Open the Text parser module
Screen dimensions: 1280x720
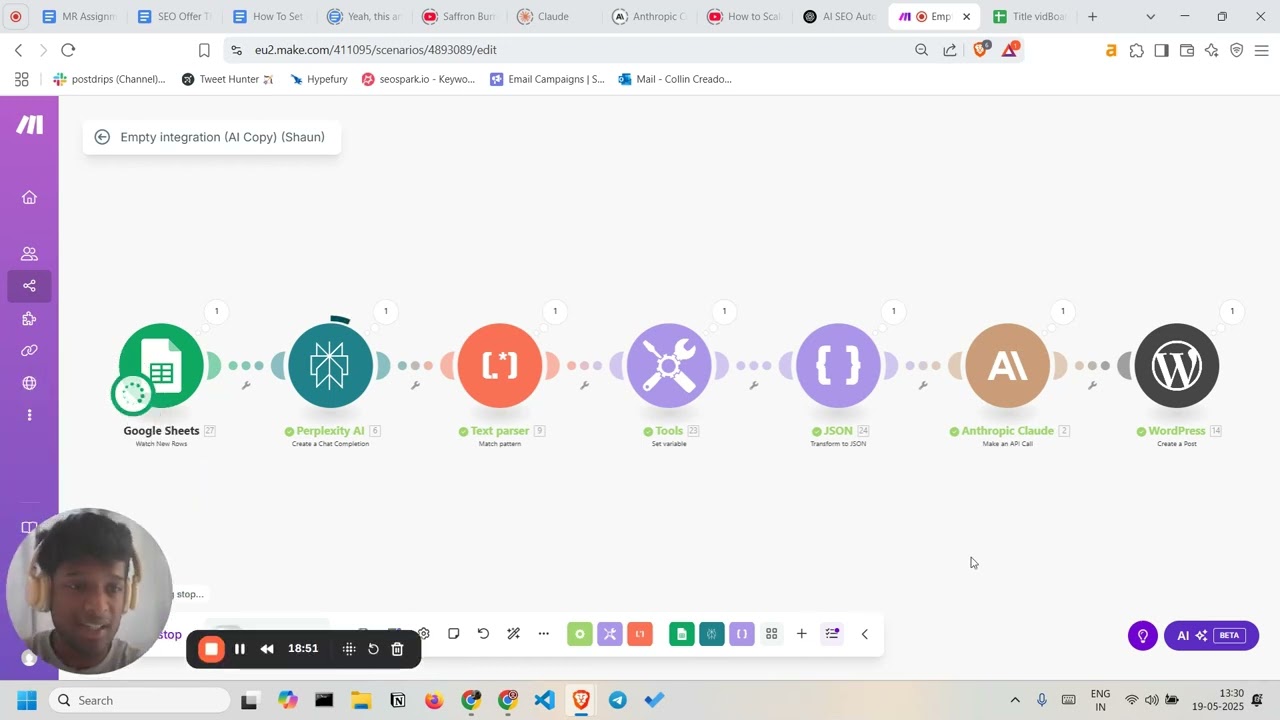(500, 366)
